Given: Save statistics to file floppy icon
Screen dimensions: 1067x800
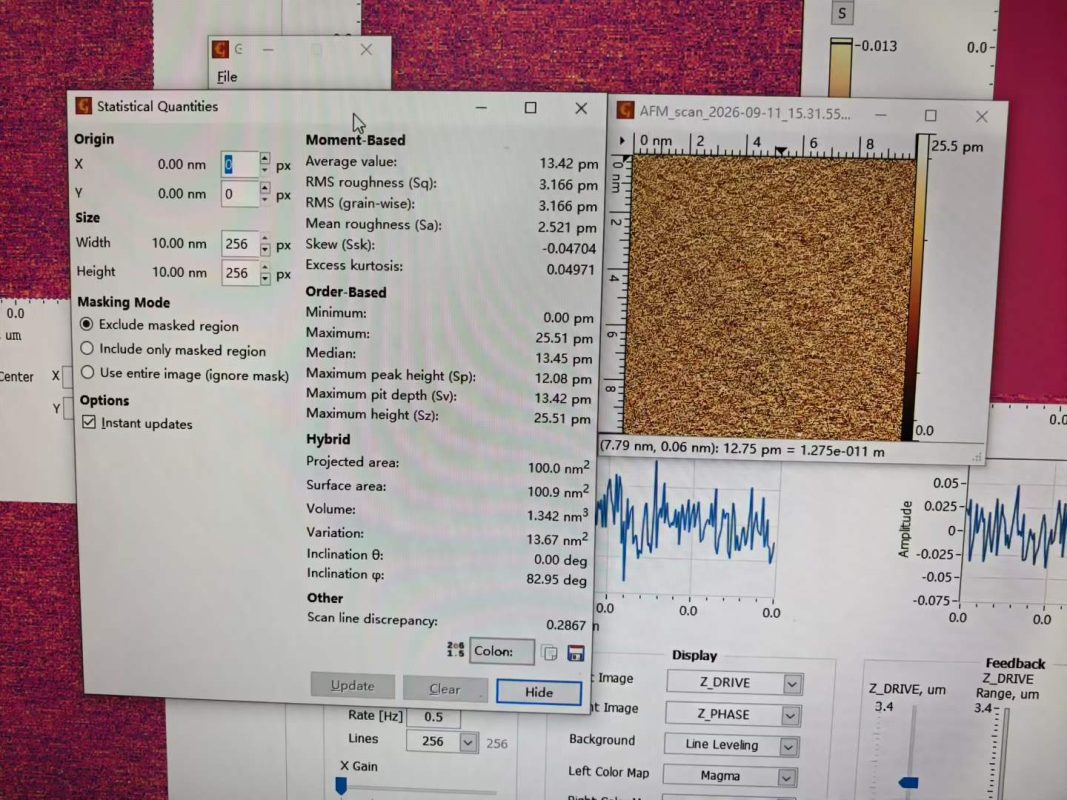Looking at the screenshot, I should pos(576,653).
